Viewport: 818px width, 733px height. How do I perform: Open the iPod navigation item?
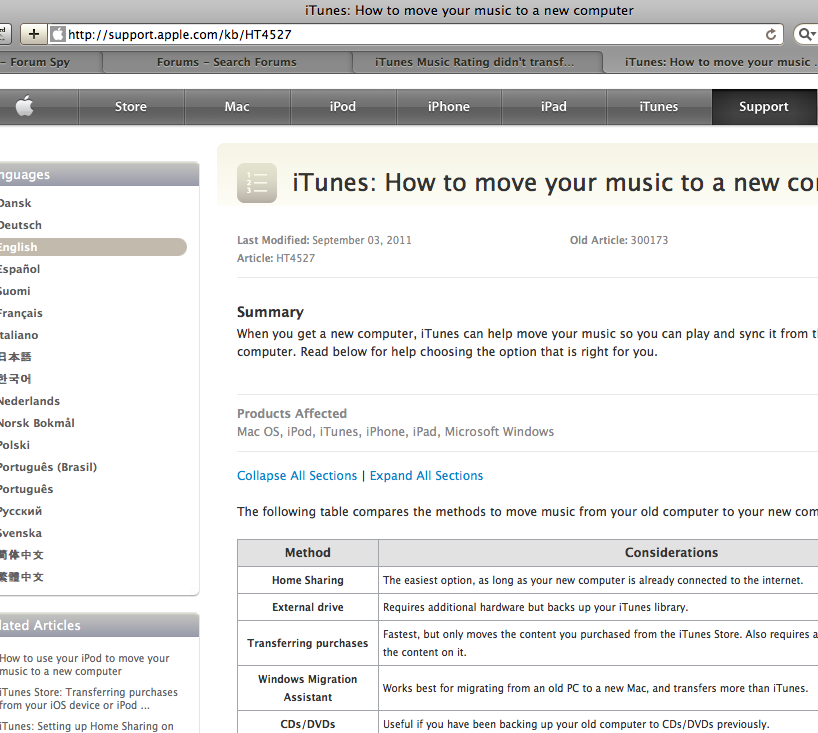[343, 106]
